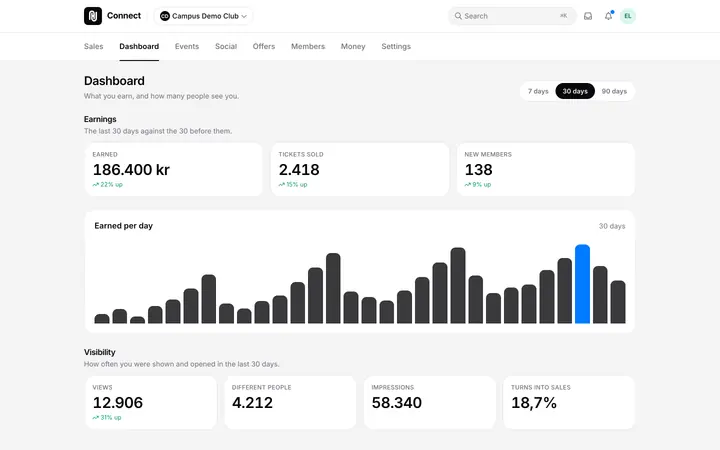Click the Earned trend arrow icon

pos(96,185)
